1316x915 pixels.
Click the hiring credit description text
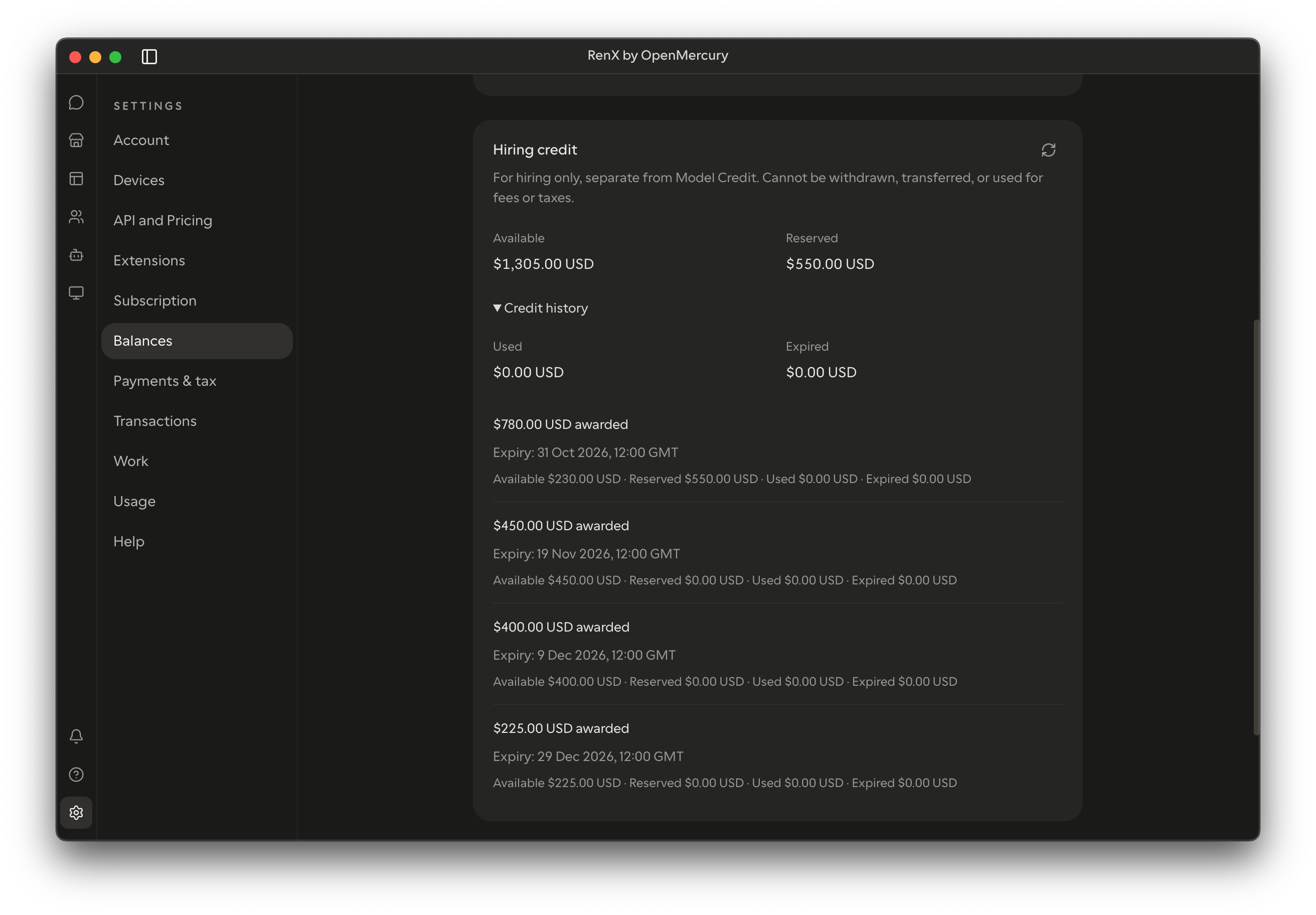coord(767,188)
